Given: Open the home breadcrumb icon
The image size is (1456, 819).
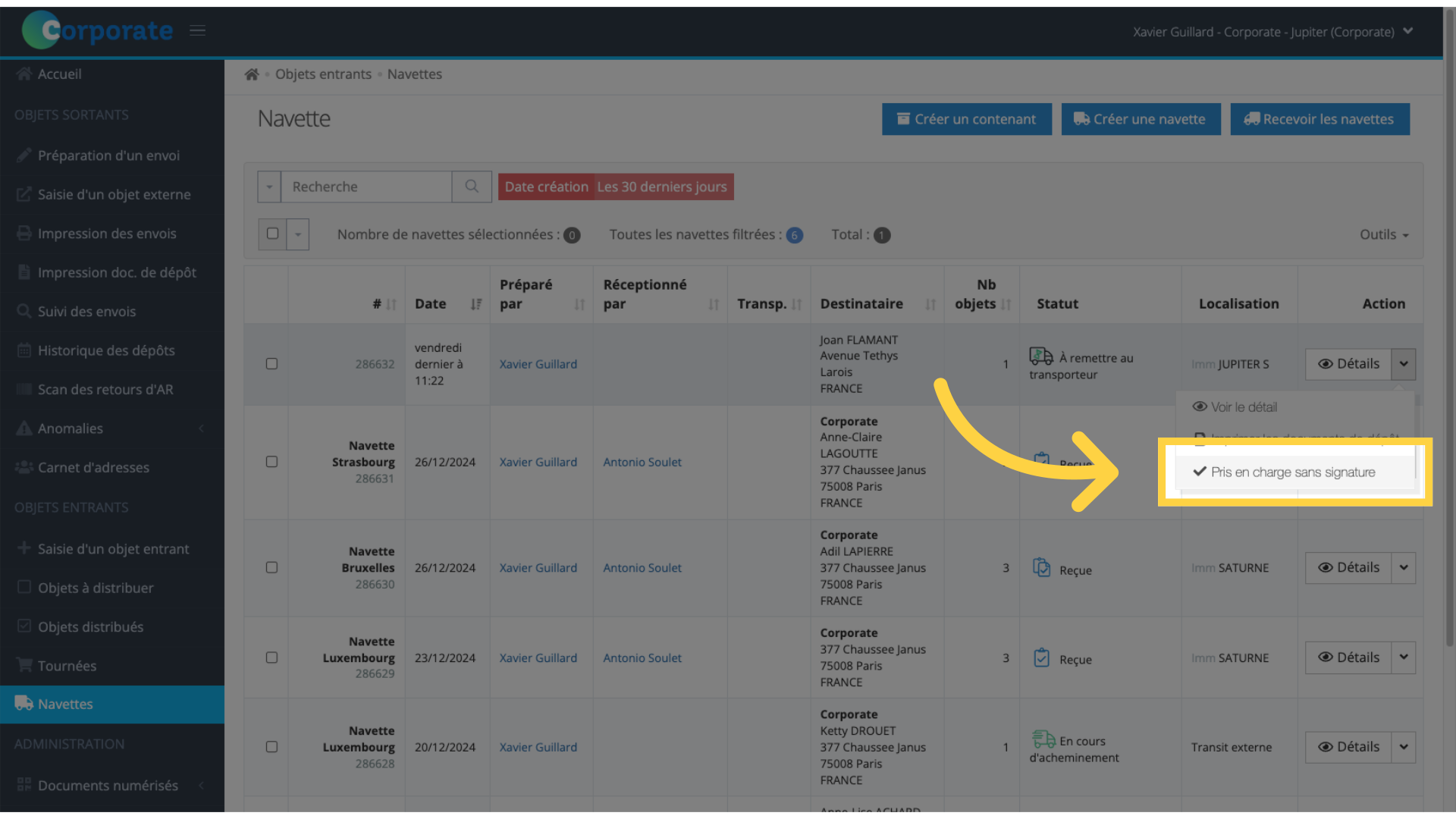Looking at the screenshot, I should 252,74.
